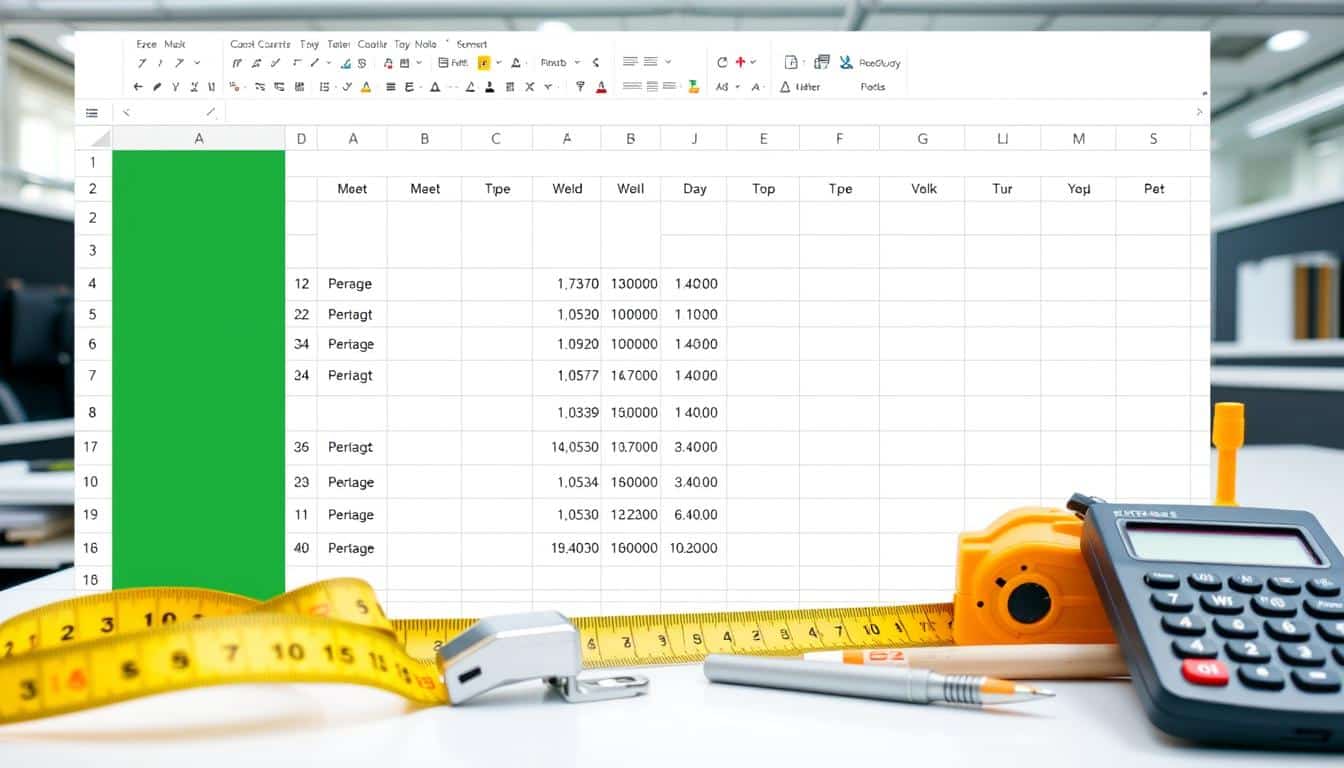Open the dropdown arrow next to the calendar icon
1344x768 pixels.
tap(419, 62)
